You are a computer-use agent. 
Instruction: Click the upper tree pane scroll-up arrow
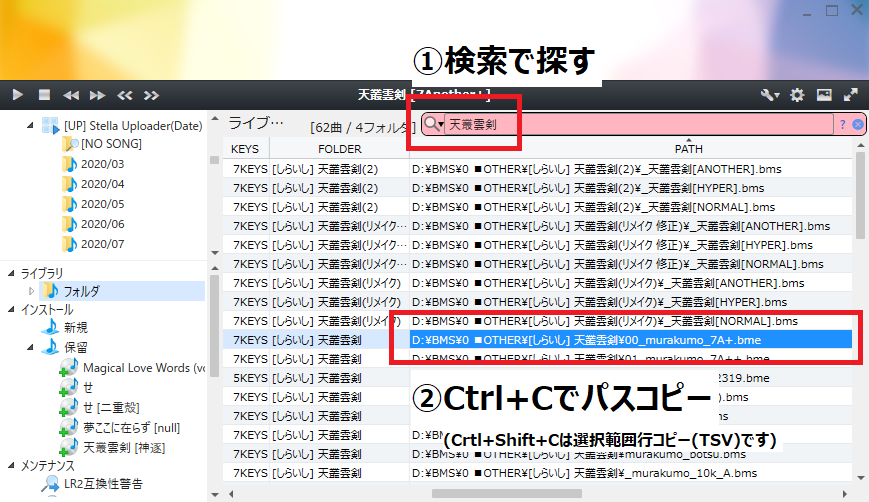tap(215, 119)
